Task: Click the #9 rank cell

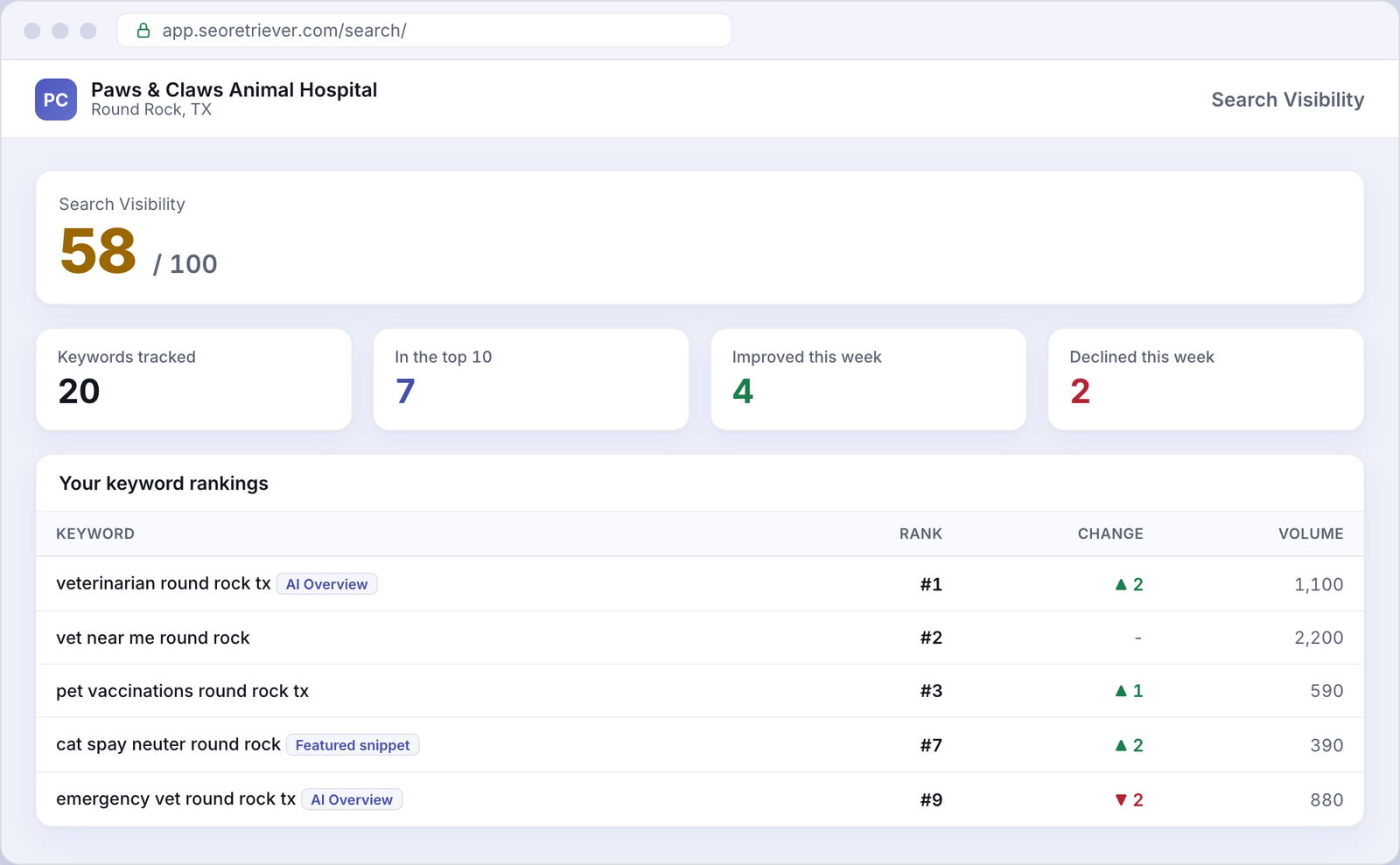Action: coord(931,799)
